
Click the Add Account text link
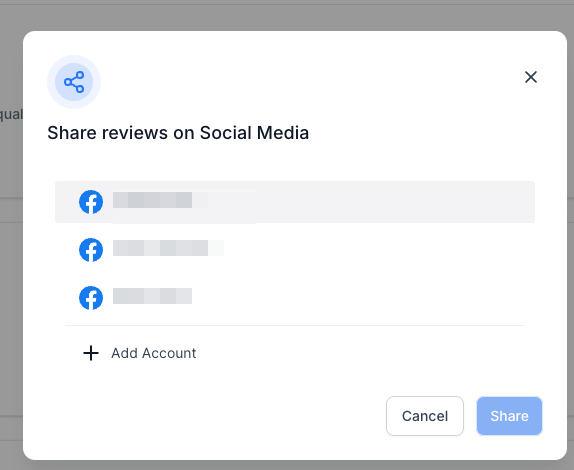pyautogui.click(x=154, y=353)
